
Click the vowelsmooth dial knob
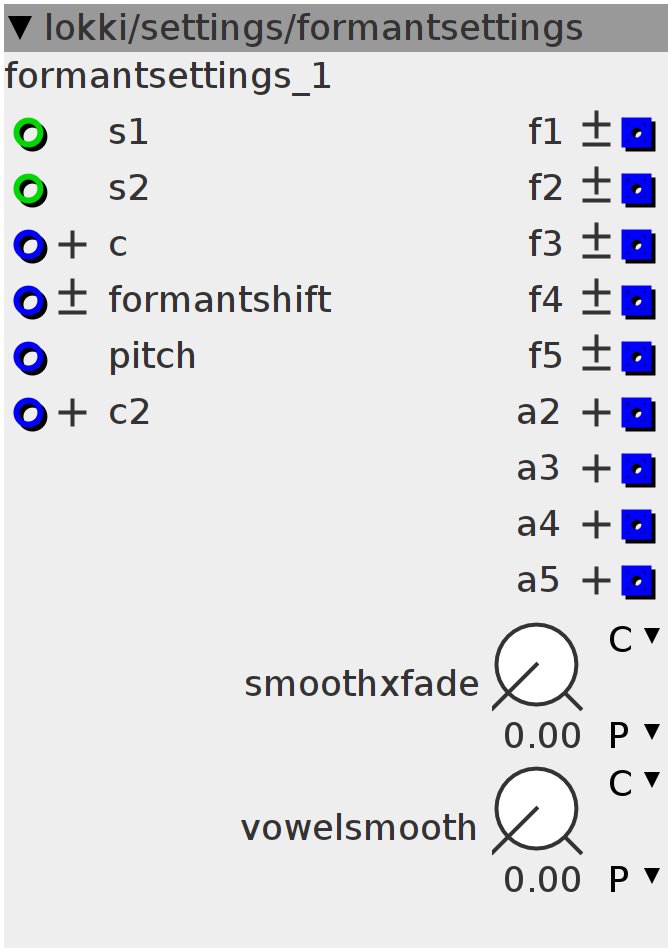(537, 810)
